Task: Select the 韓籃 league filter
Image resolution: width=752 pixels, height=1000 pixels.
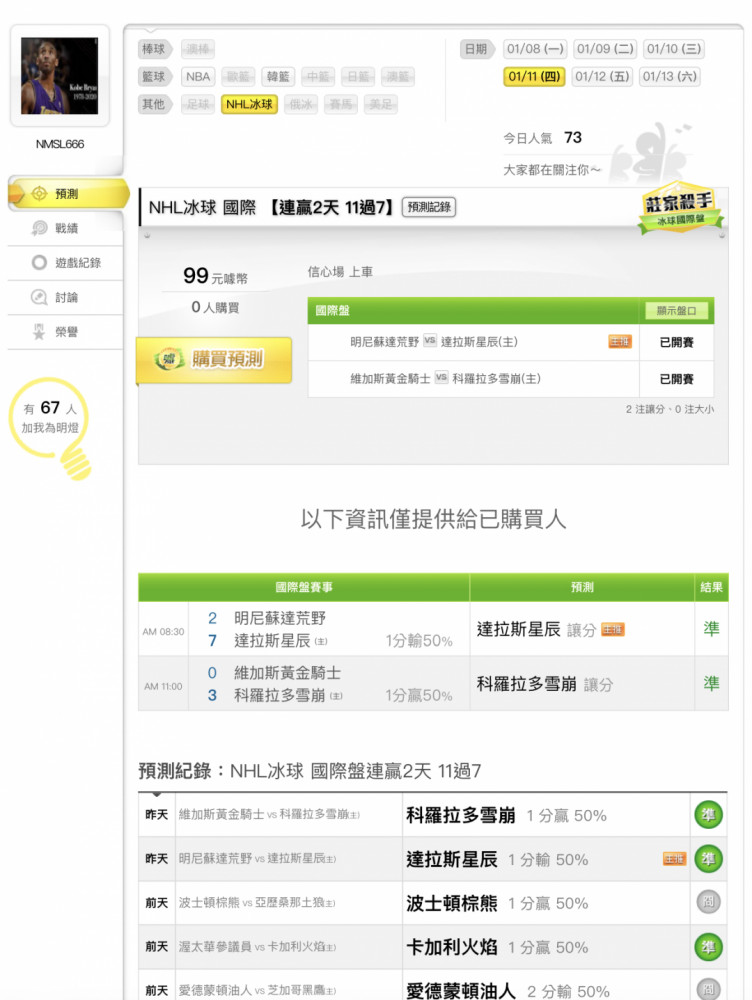Action: (x=278, y=77)
